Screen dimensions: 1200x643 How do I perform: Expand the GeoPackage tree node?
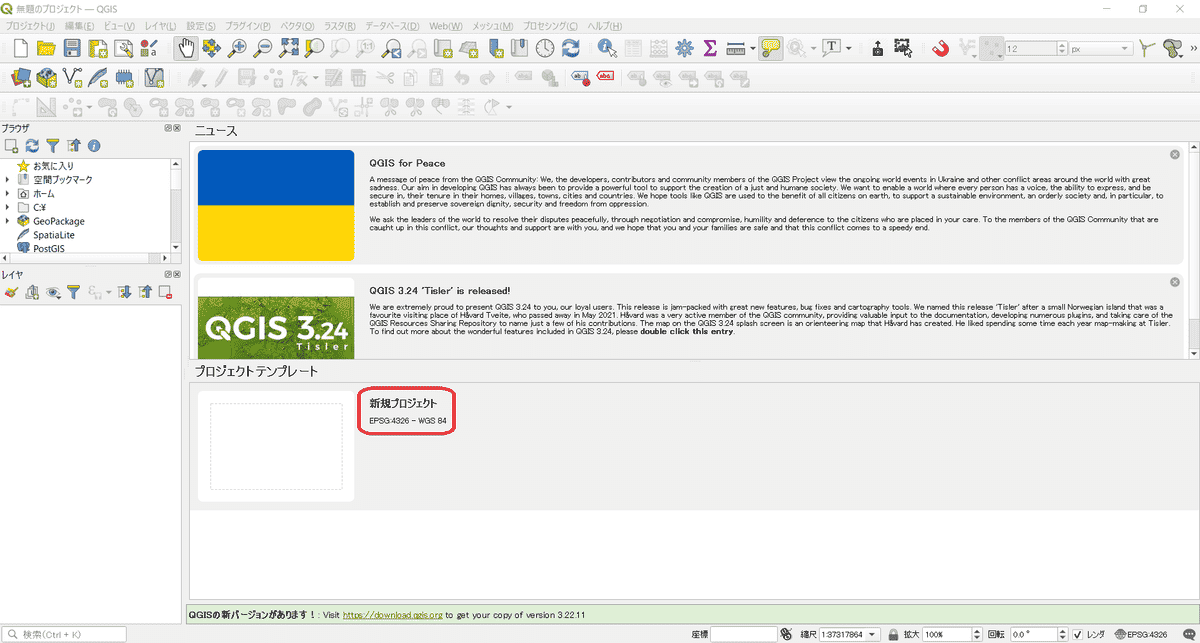(7, 221)
